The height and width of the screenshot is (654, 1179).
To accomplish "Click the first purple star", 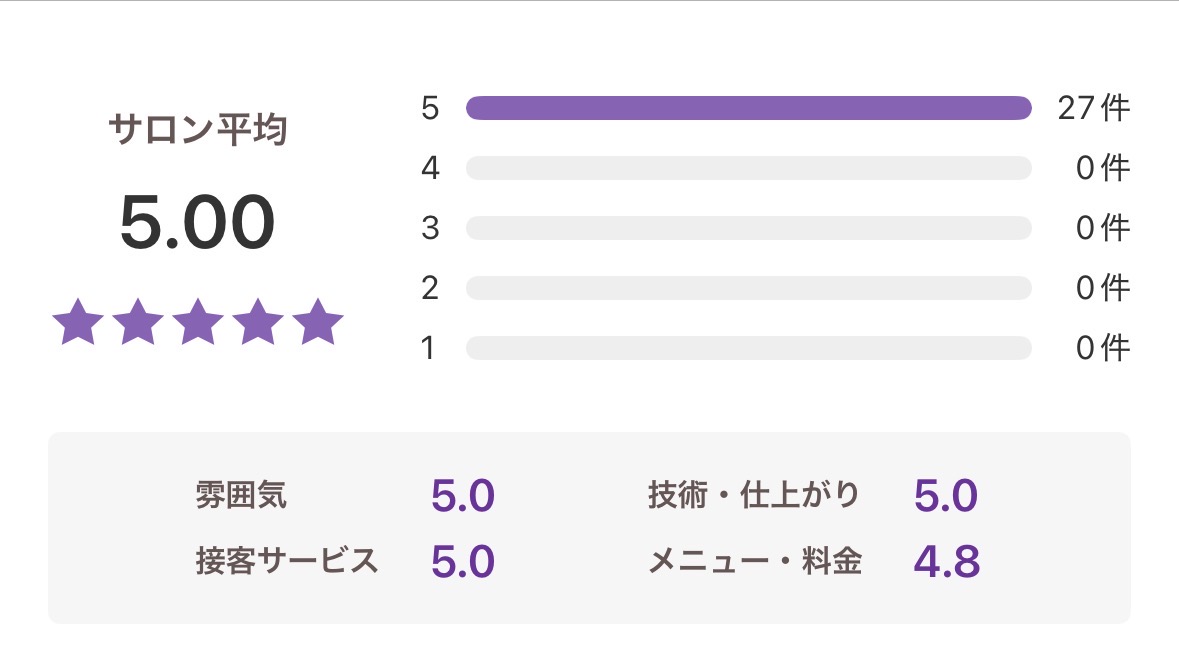I will point(78,323).
